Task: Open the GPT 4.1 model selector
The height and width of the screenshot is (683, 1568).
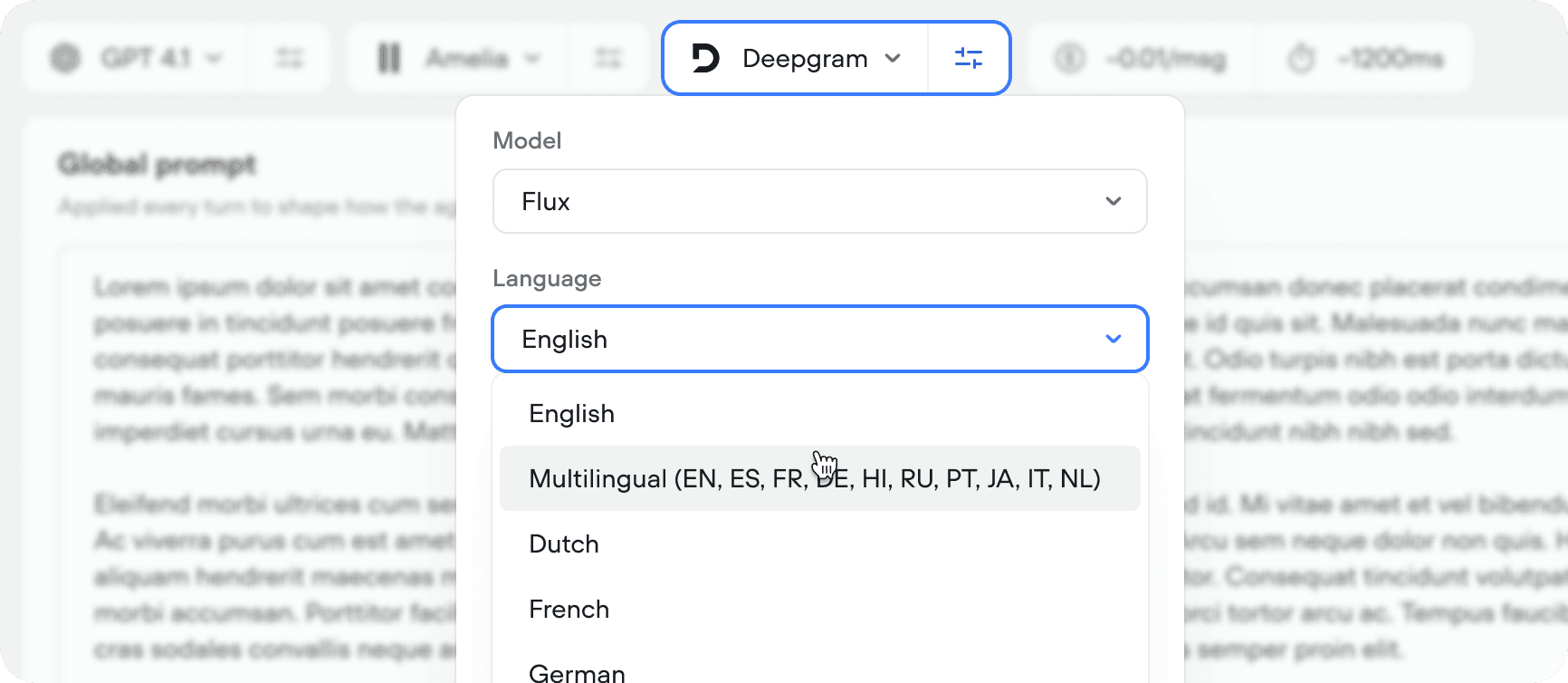Action: [x=137, y=59]
